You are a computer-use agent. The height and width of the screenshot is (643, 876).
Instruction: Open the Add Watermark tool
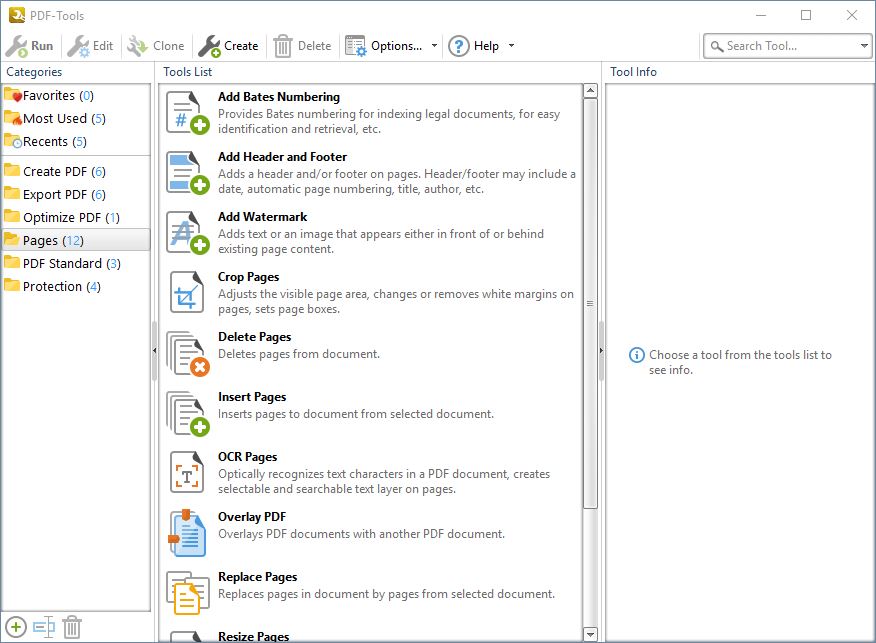coord(262,217)
